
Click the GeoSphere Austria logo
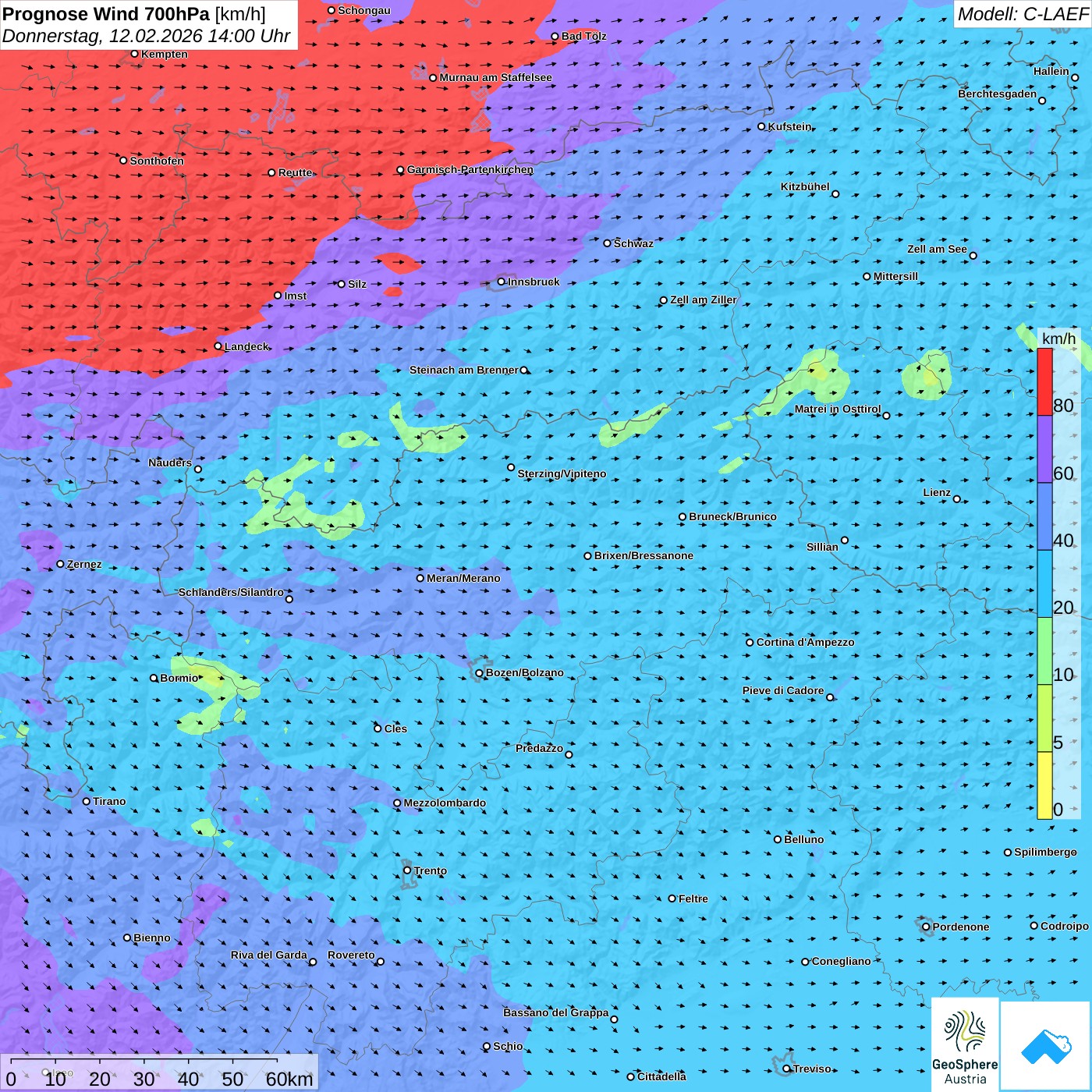point(965,1044)
